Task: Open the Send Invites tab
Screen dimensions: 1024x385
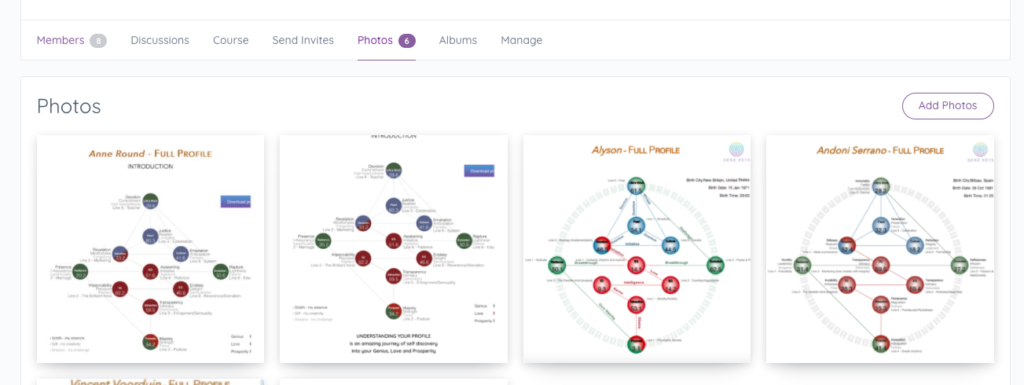Action: pyautogui.click(x=303, y=40)
